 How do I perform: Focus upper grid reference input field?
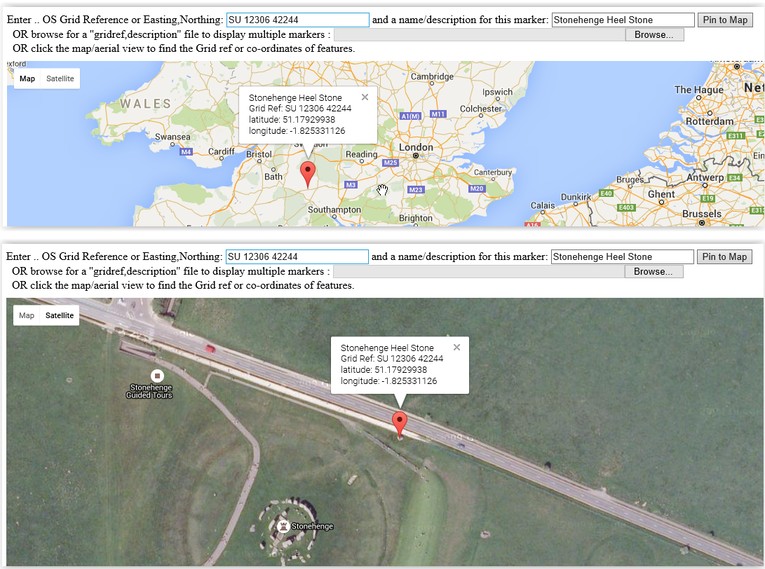pos(298,20)
